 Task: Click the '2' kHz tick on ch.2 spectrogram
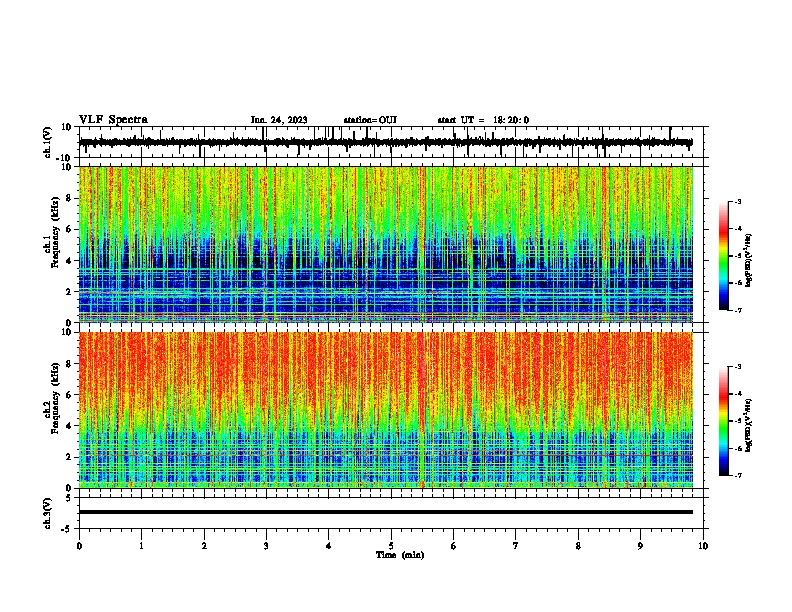pos(69,457)
